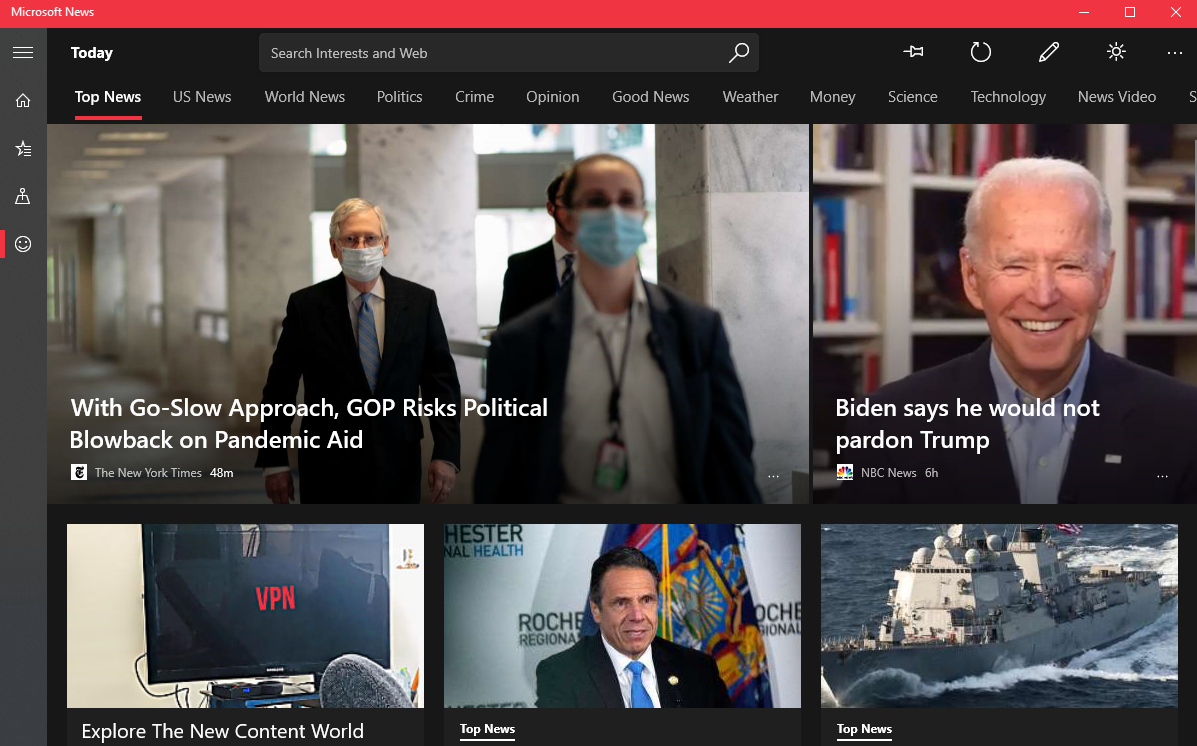Toggle light/dark theme sun icon
Viewport: 1197px width, 746px height.
coord(1116,53)
